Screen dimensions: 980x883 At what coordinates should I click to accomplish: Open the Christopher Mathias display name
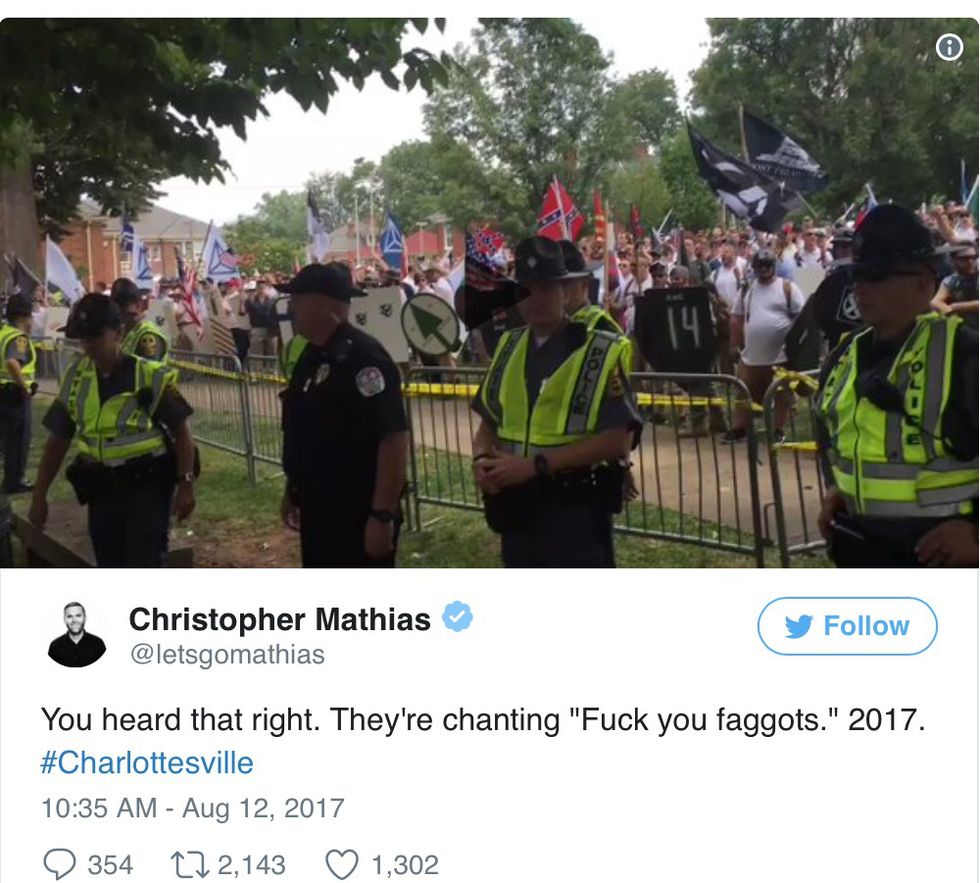(x=279, y=619)
